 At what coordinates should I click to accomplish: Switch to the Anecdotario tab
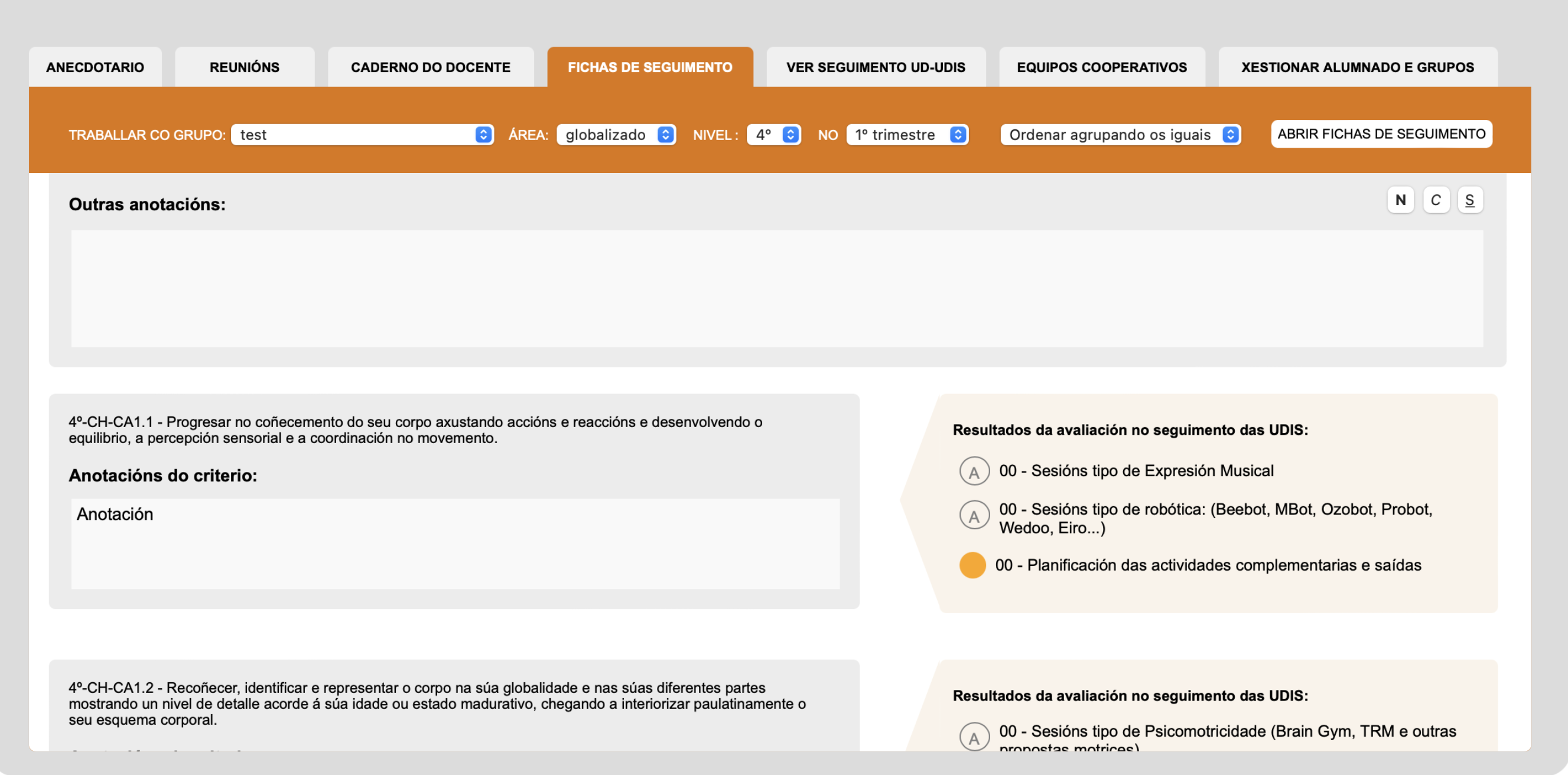tap(95, 67)
